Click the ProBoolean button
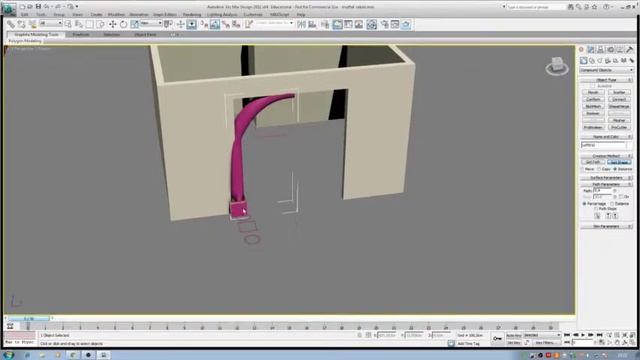 593,127
